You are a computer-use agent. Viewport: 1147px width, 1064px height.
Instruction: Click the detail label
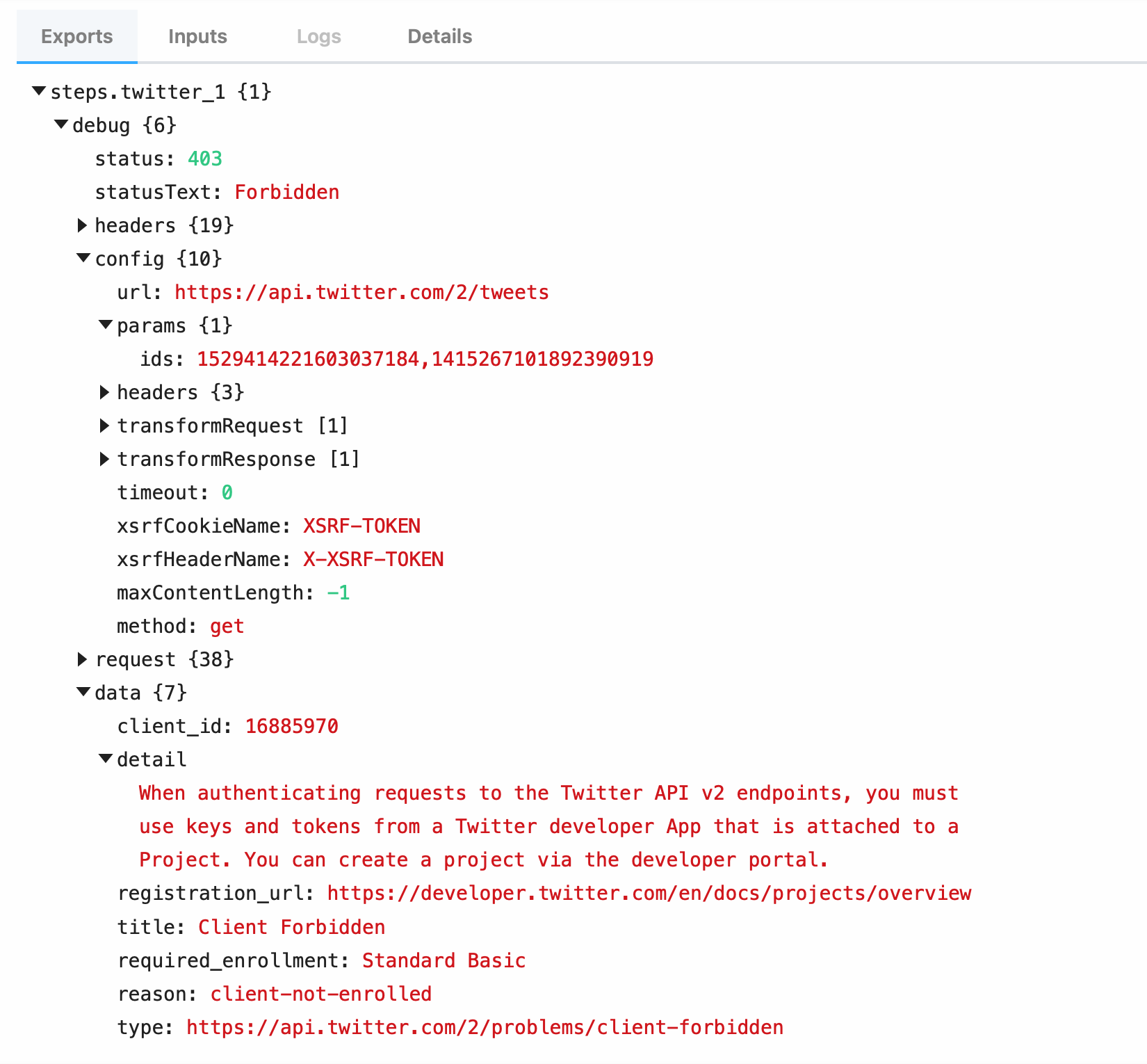point(152,759)
